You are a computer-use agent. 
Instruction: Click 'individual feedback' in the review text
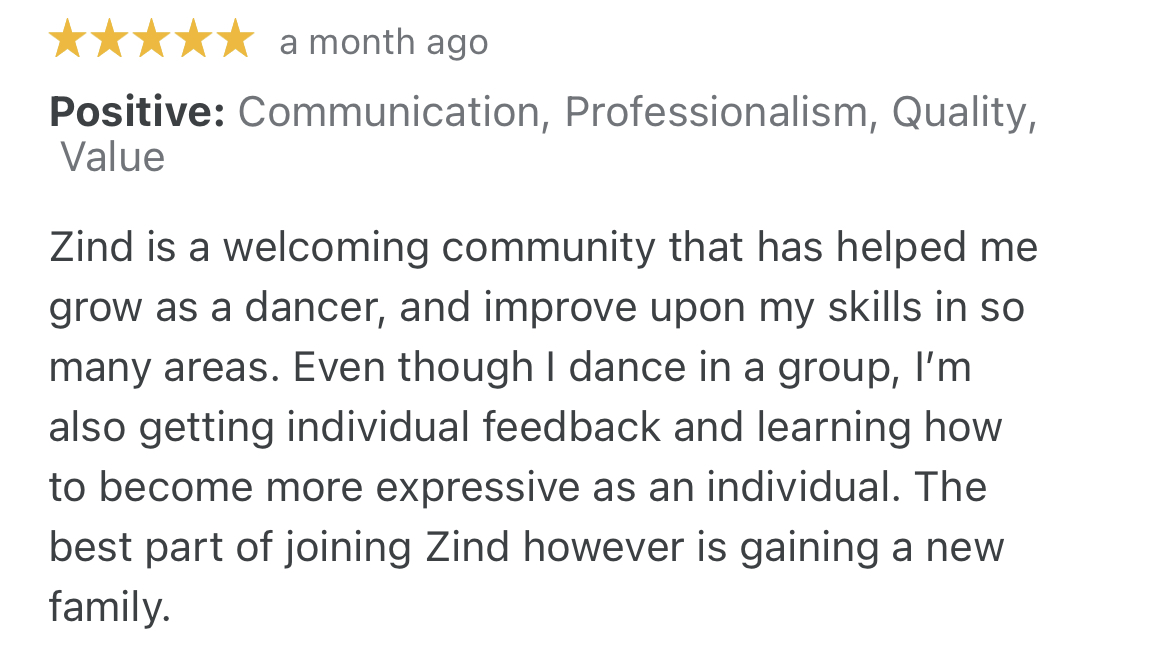[x=474, y=428]
